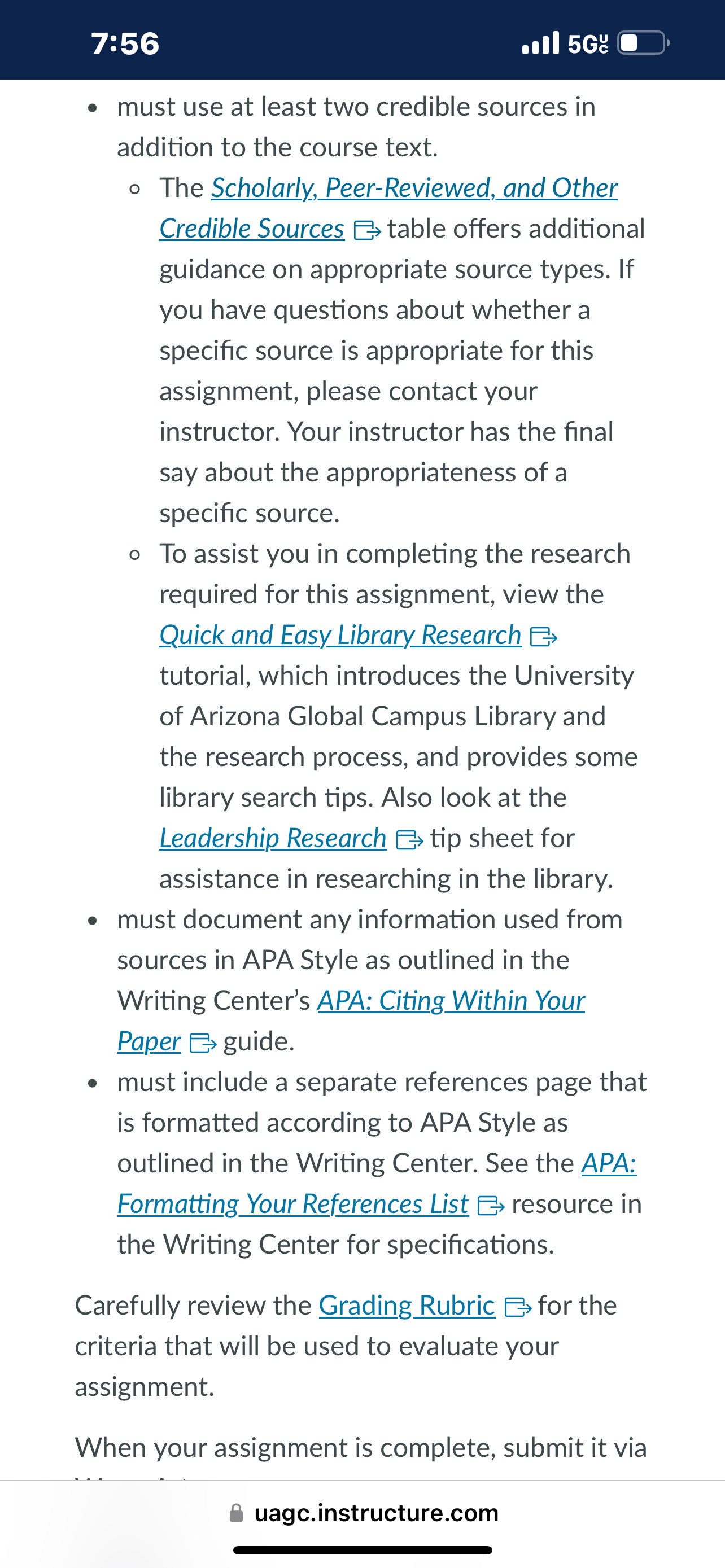Click external link icon next to Paper
Image resolution: width=725 pixels, height=1568 pixels.
203,1043
